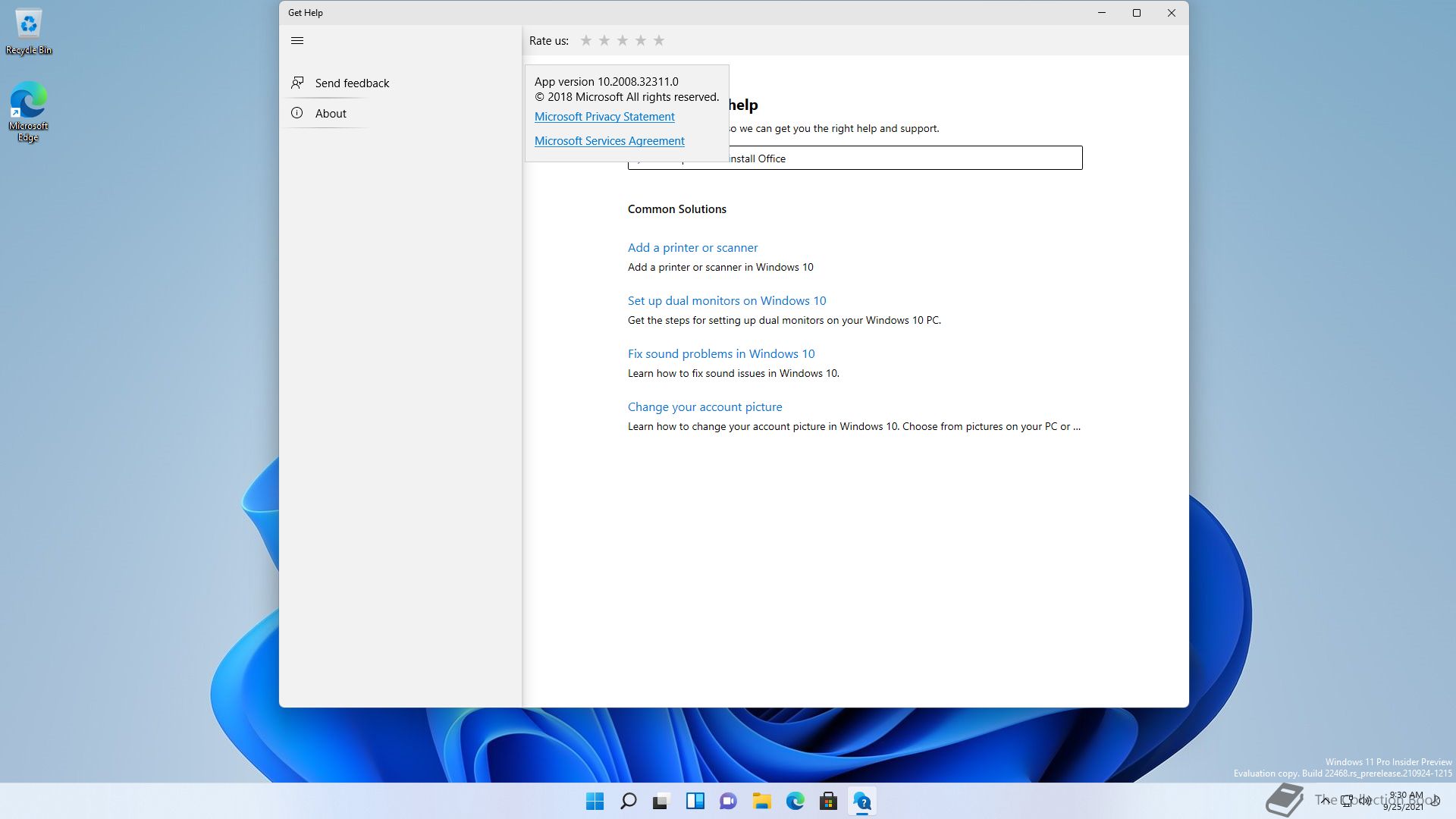Select Recycle Bin desktop icon

[x=29, y=32]
